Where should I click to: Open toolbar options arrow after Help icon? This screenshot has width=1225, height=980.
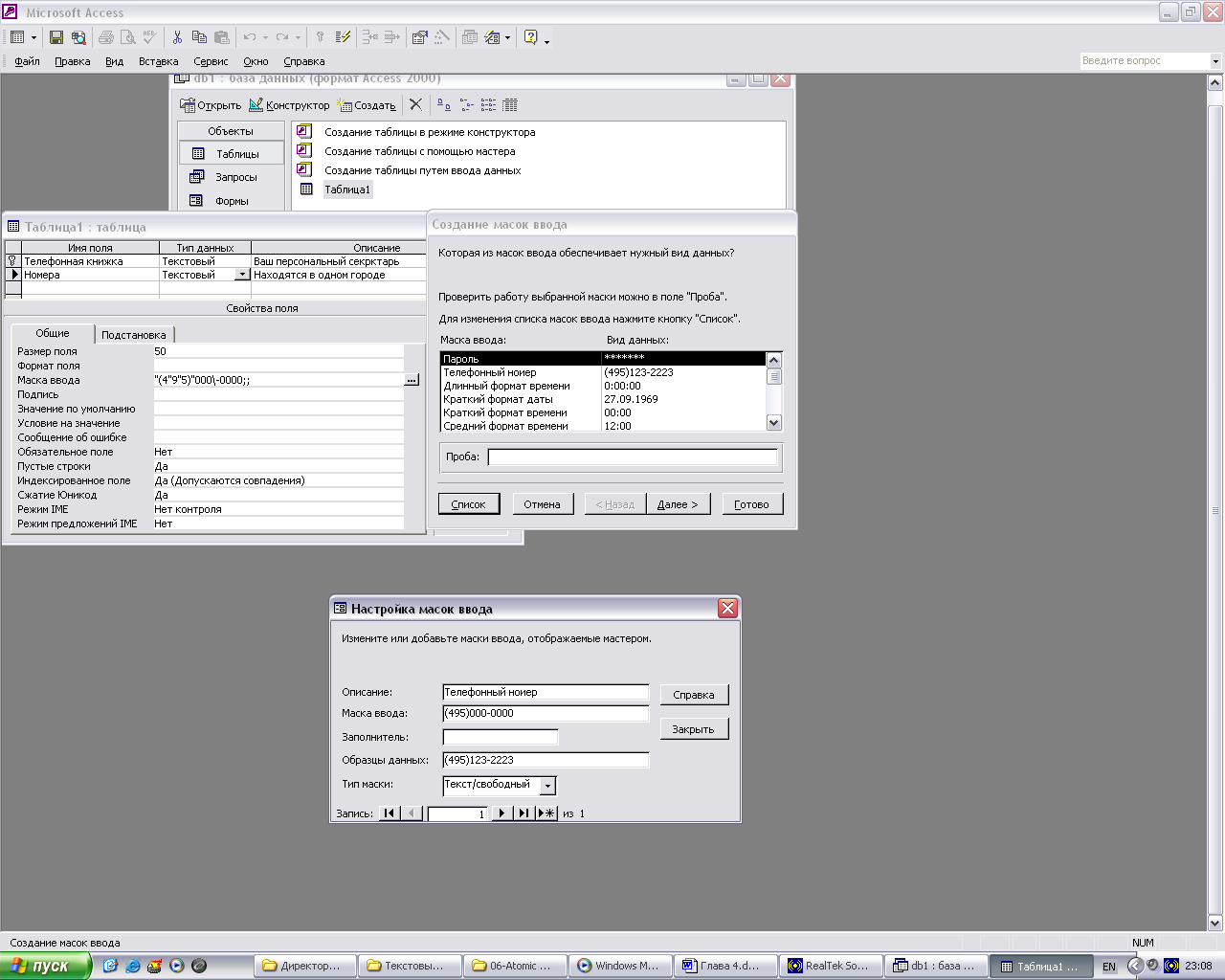(x=546, y=41)
